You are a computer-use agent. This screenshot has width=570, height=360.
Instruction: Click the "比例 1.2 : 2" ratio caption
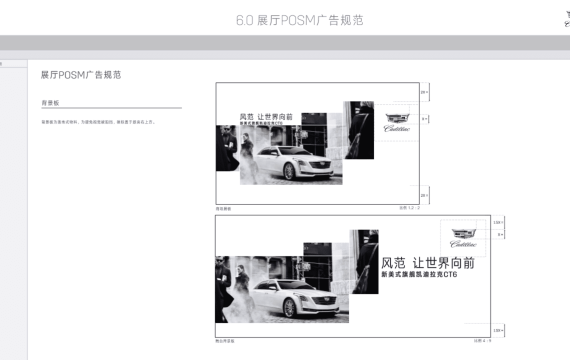click(409, 208)
